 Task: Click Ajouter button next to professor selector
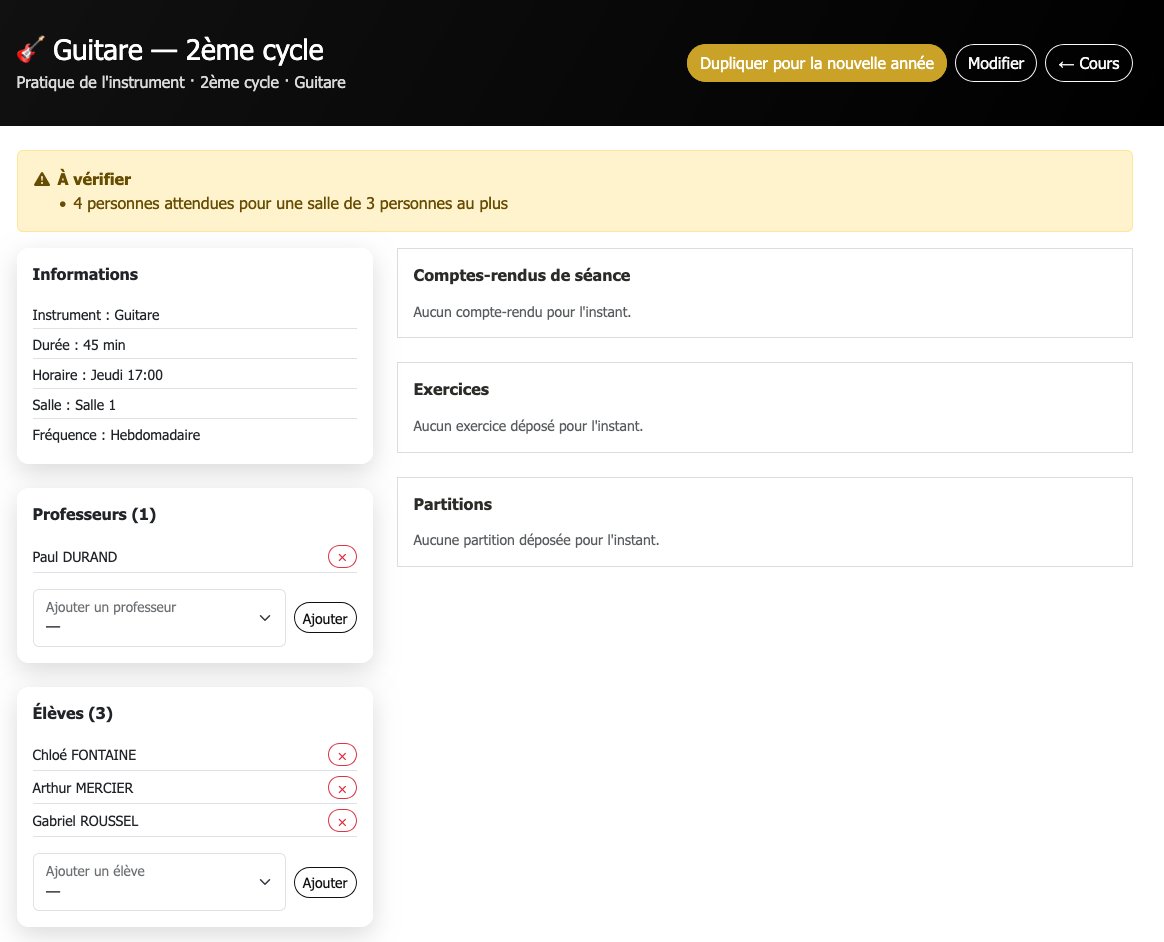325,618
